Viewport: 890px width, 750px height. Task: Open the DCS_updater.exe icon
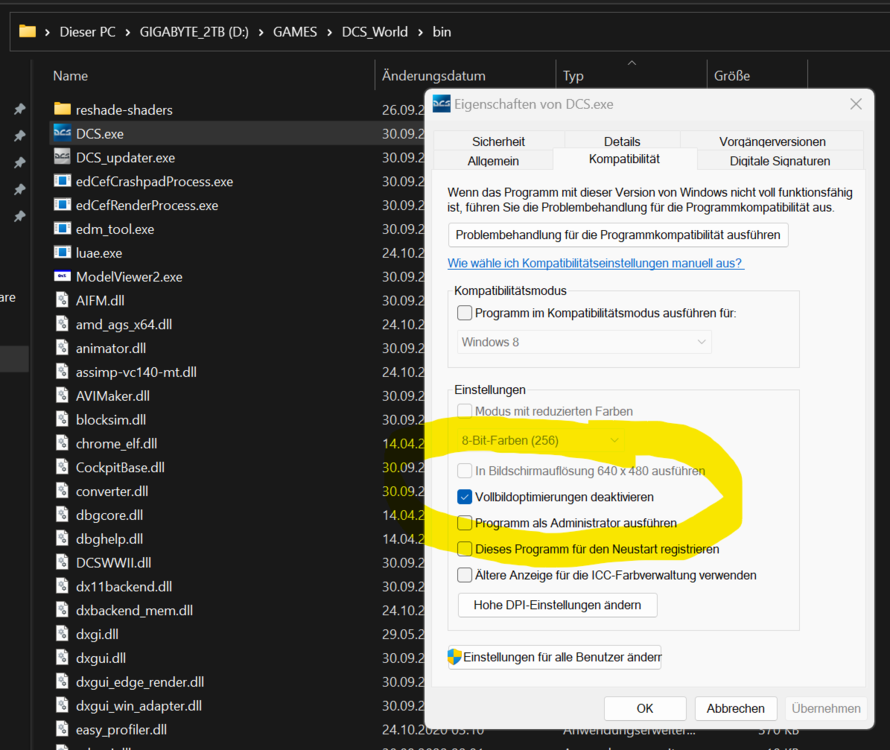pyautogui.click(x=62, y=157)
